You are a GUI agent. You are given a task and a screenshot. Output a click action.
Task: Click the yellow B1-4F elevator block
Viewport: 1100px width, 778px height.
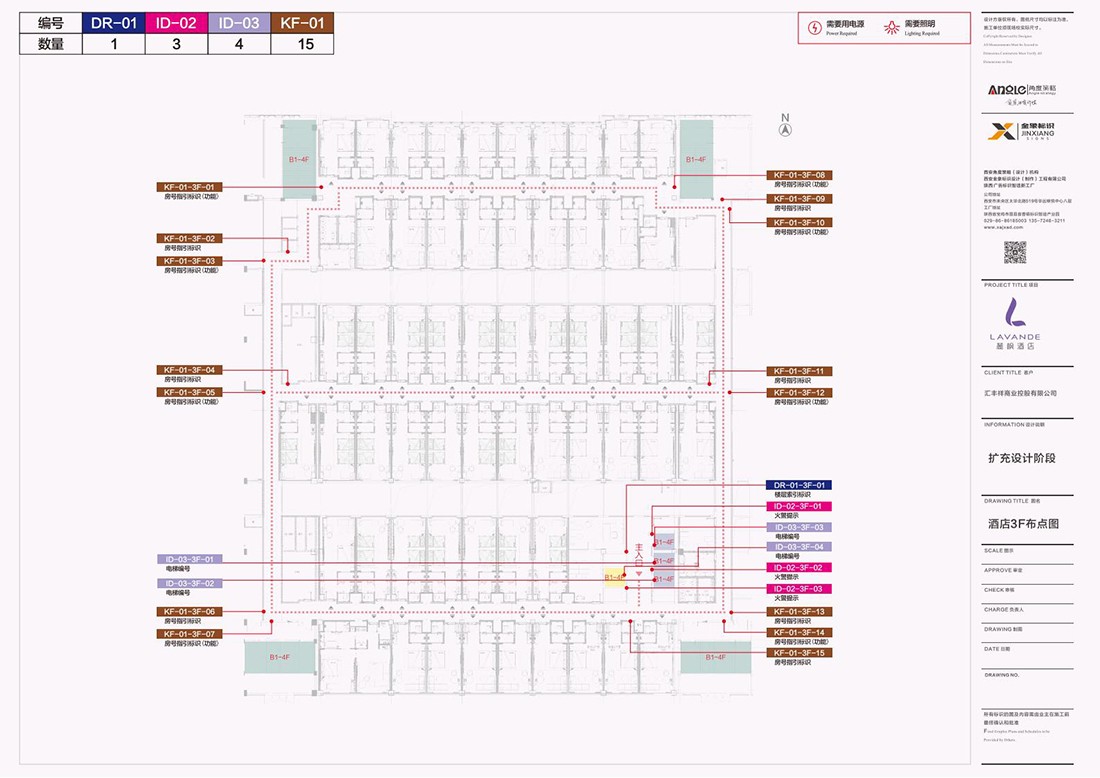coord(614,577)
